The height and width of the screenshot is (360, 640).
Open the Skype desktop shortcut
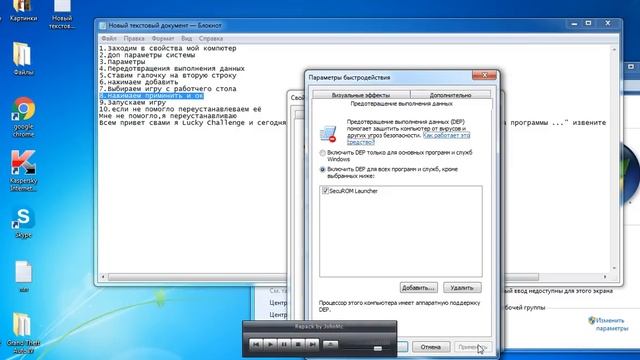(x=23, y=223)
